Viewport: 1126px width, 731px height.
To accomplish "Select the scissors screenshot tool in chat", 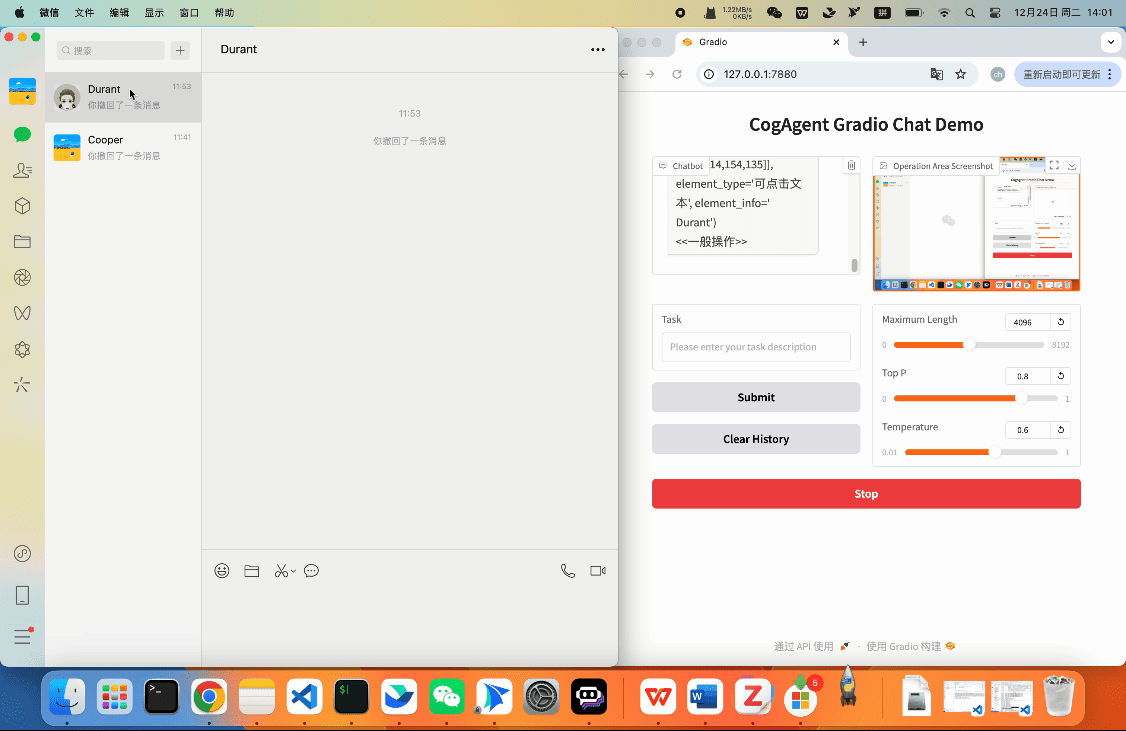I will tap(281, 571).
